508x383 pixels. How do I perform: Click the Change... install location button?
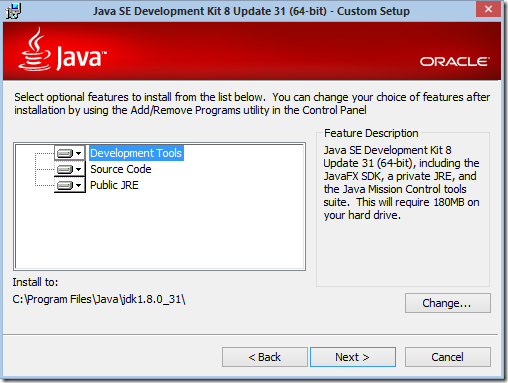pos(448,303)
